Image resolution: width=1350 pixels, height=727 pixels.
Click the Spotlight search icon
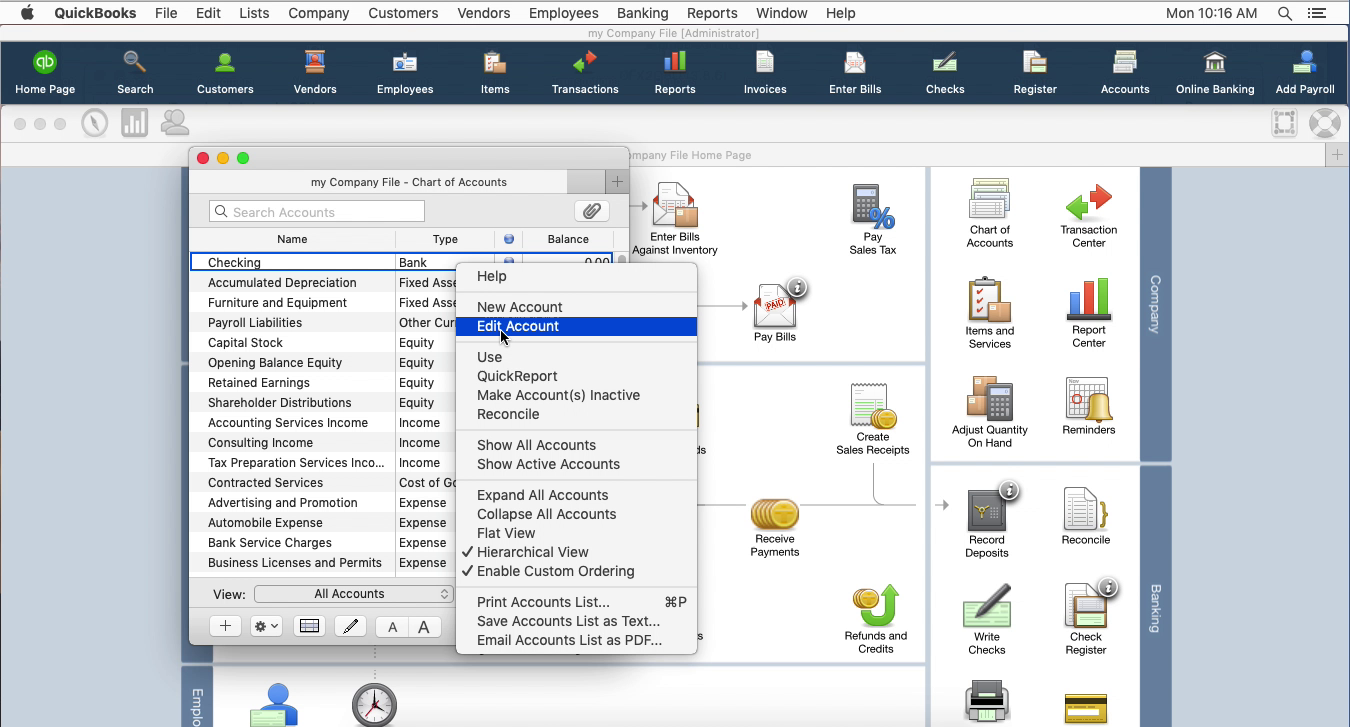(x=1284, y=13)
